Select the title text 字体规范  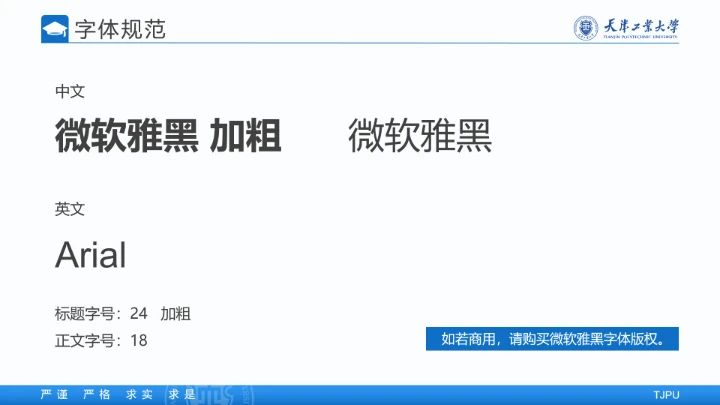pyautogui.click(x=120, y=29)
